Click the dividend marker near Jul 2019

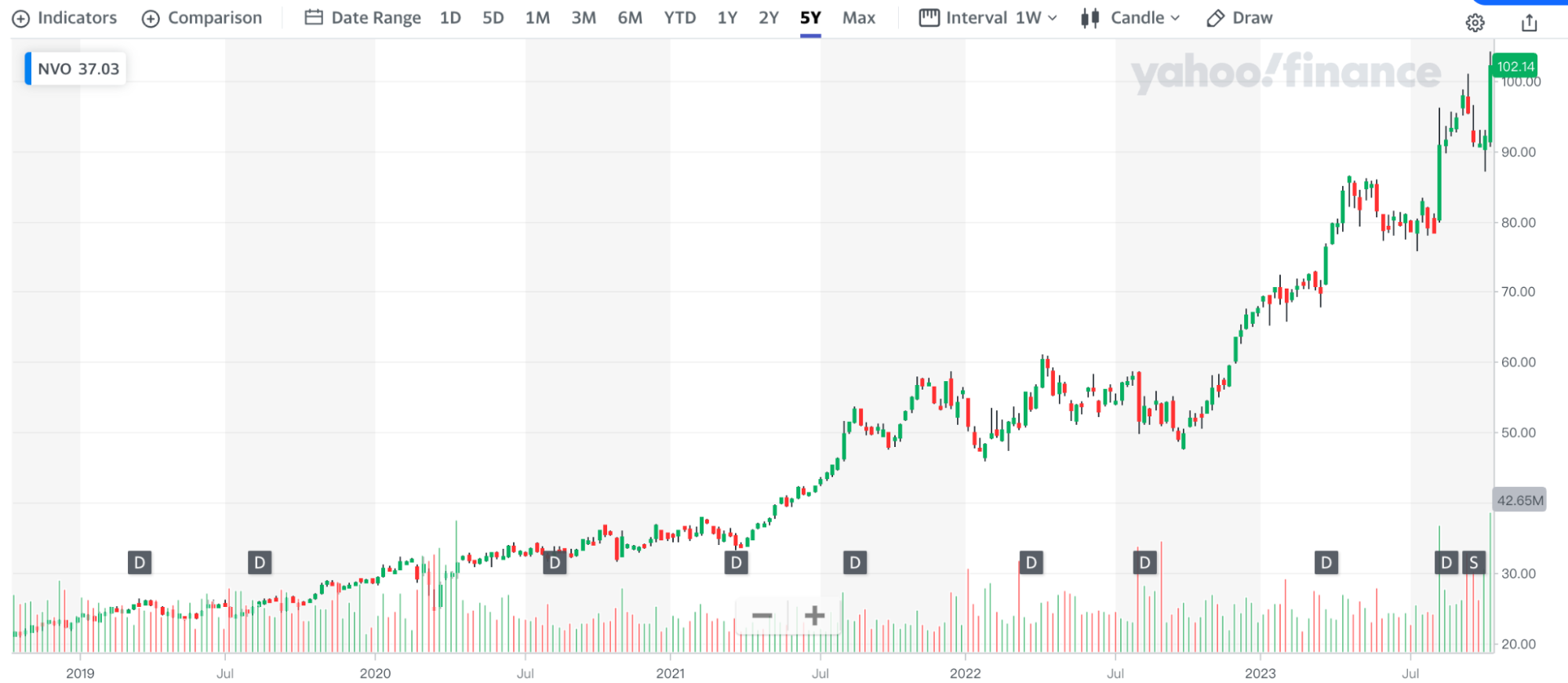pyautogui.click(x=260, y=562)
